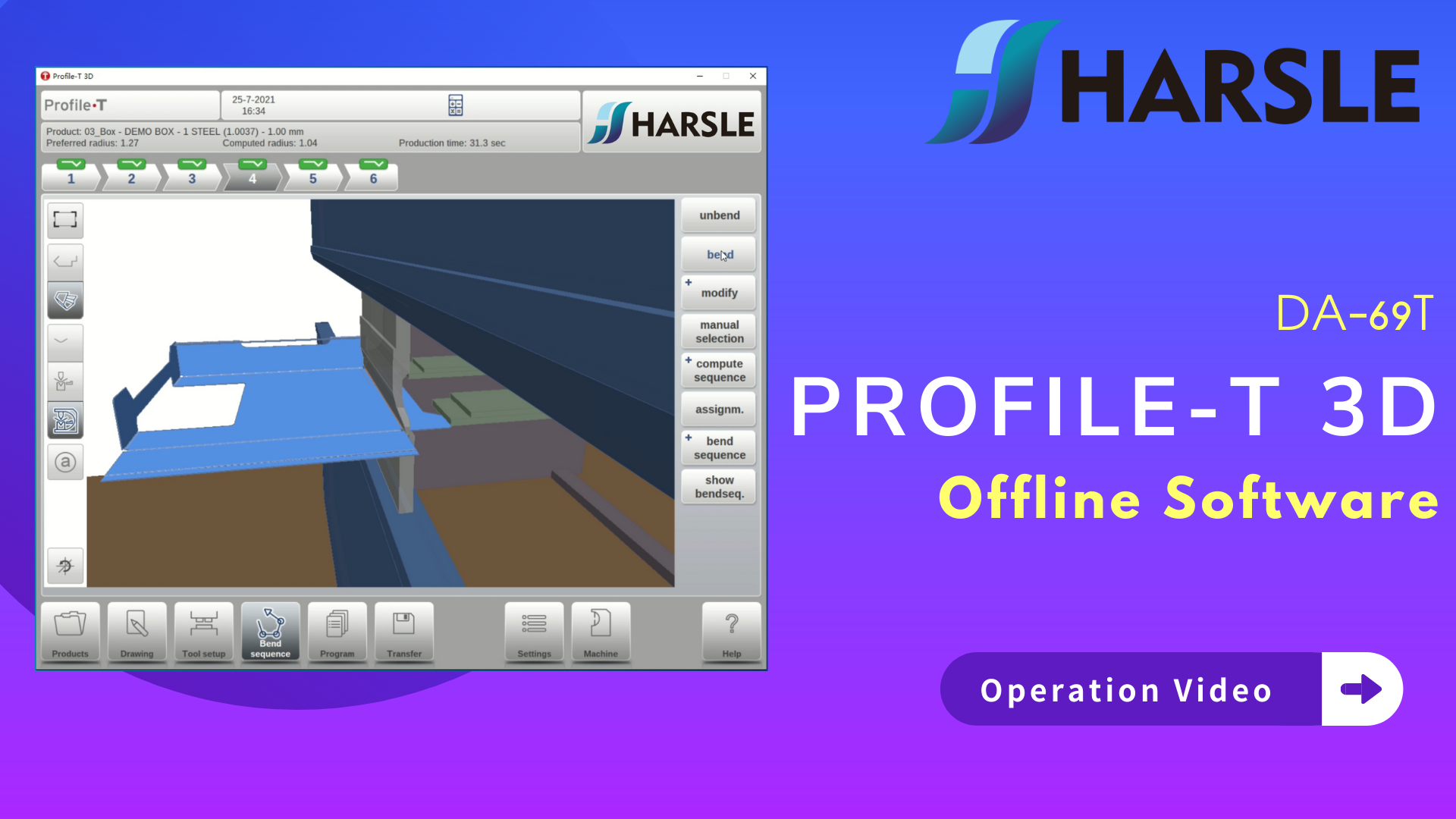
Task: Select the Program icon
Action: pos(336,632)
